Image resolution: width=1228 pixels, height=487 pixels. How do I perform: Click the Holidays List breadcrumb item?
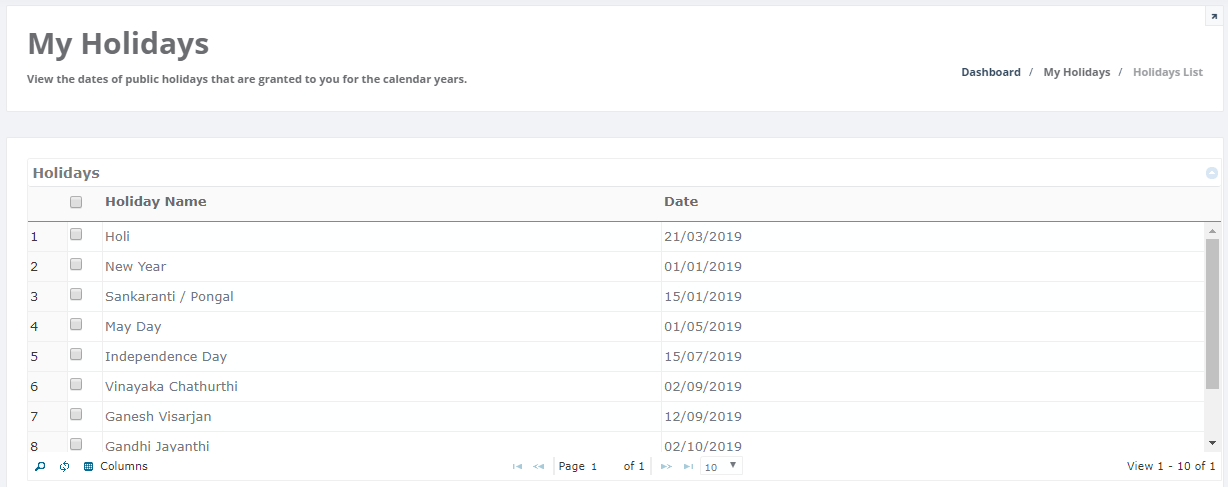point(1167,72)
